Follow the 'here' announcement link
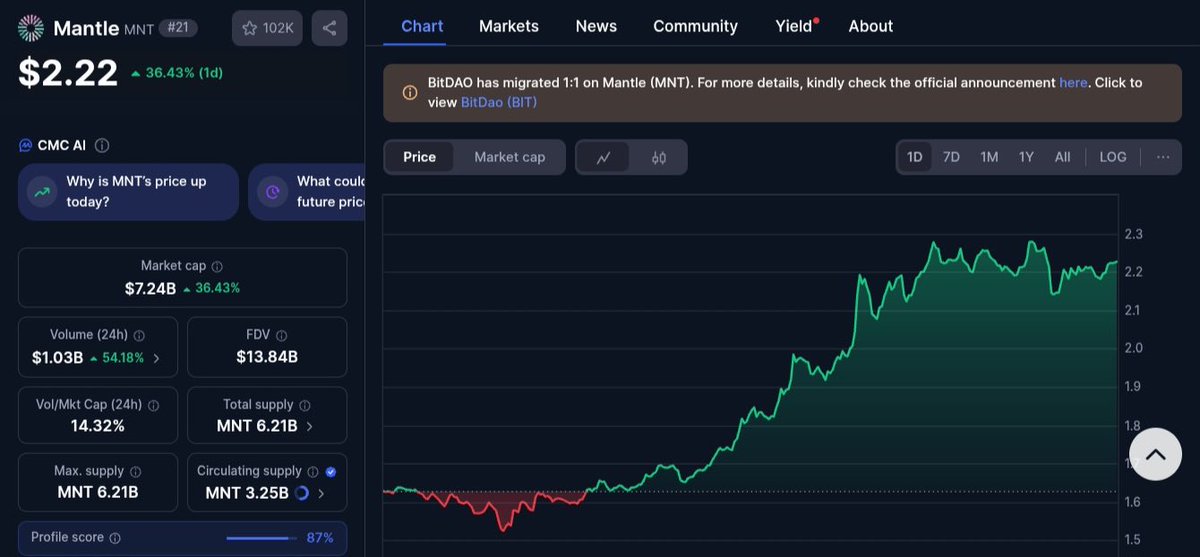Screen dimensions: 1200x557 [x=1073, y=82]
